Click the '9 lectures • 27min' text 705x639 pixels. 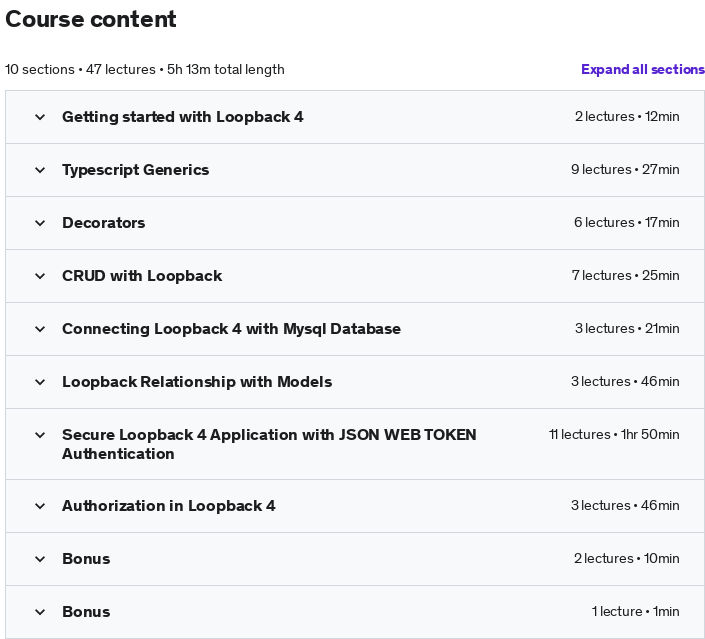click(625, 170)
